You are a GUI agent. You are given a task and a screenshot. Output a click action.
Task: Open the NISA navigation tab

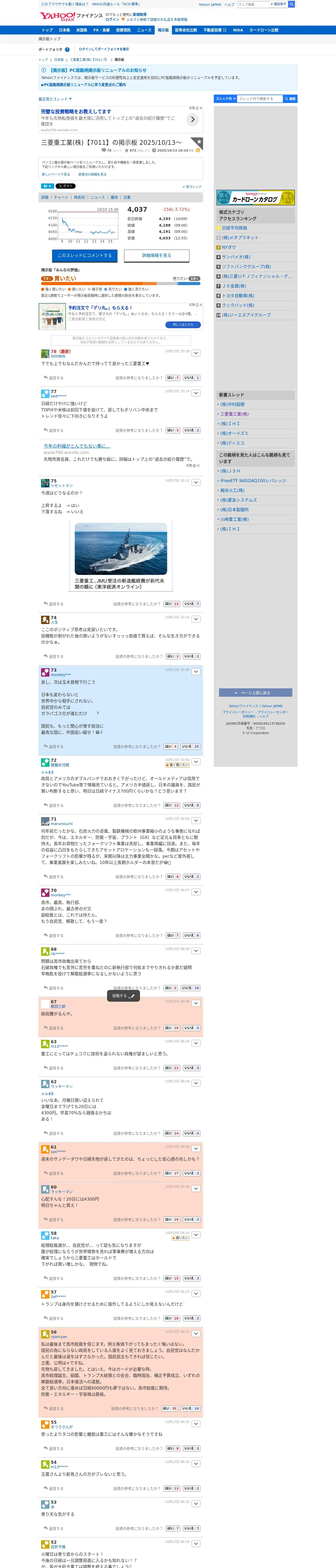click(x=238, y=30)
